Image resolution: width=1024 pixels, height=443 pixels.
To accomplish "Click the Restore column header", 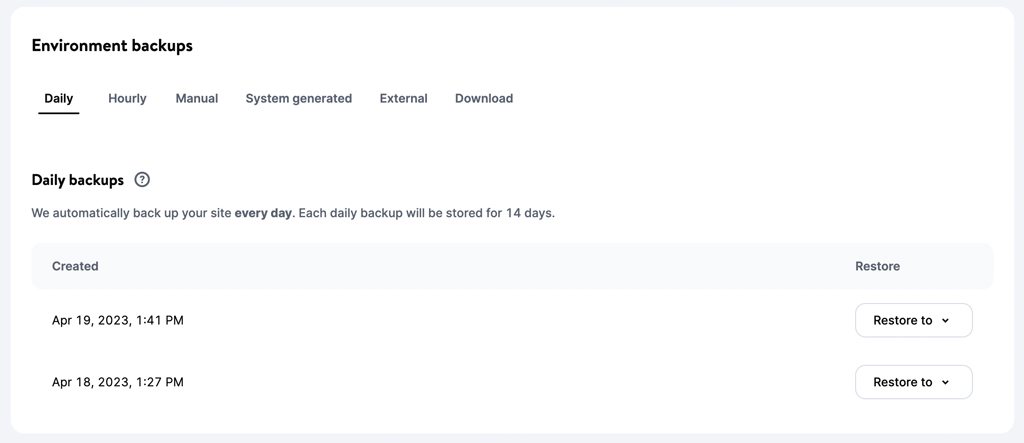I will (878, 266).
